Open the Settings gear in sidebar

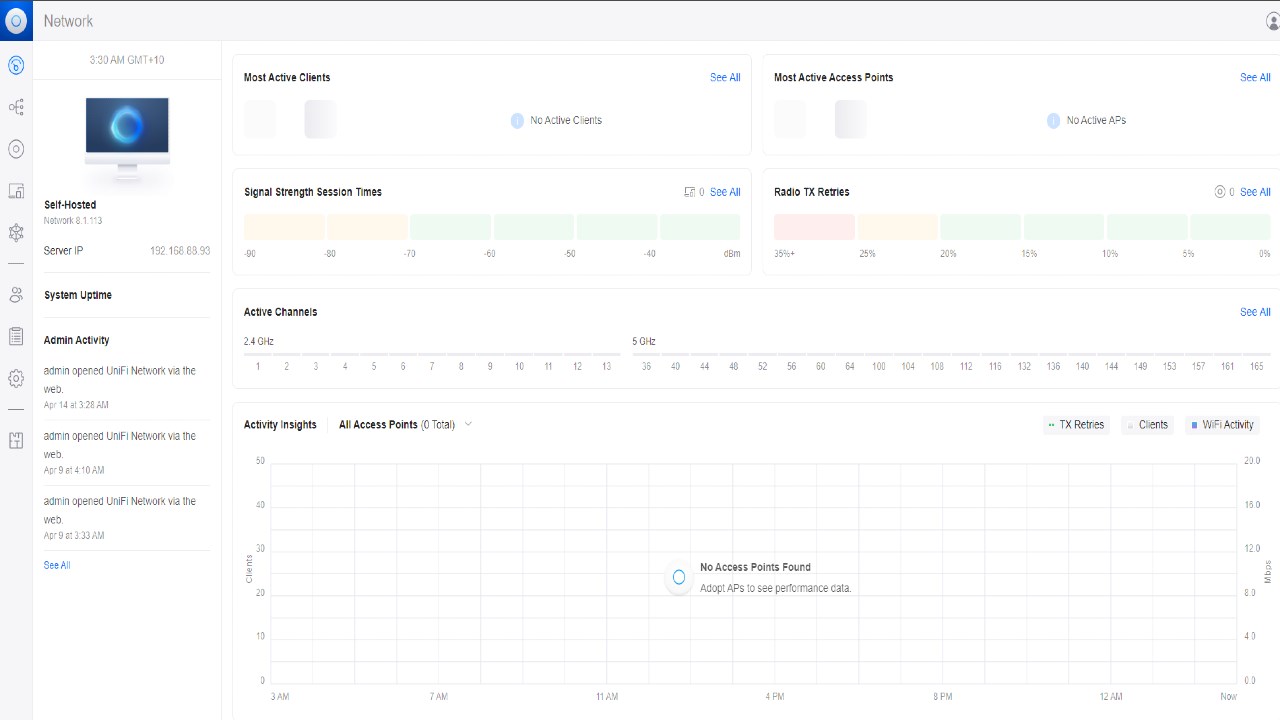click(x=16, y=379)
